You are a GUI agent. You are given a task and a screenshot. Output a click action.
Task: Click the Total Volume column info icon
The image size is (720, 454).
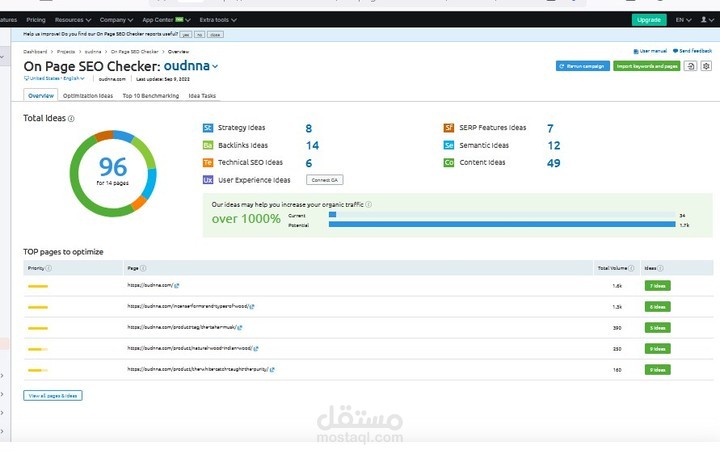[x=631, y=268]
